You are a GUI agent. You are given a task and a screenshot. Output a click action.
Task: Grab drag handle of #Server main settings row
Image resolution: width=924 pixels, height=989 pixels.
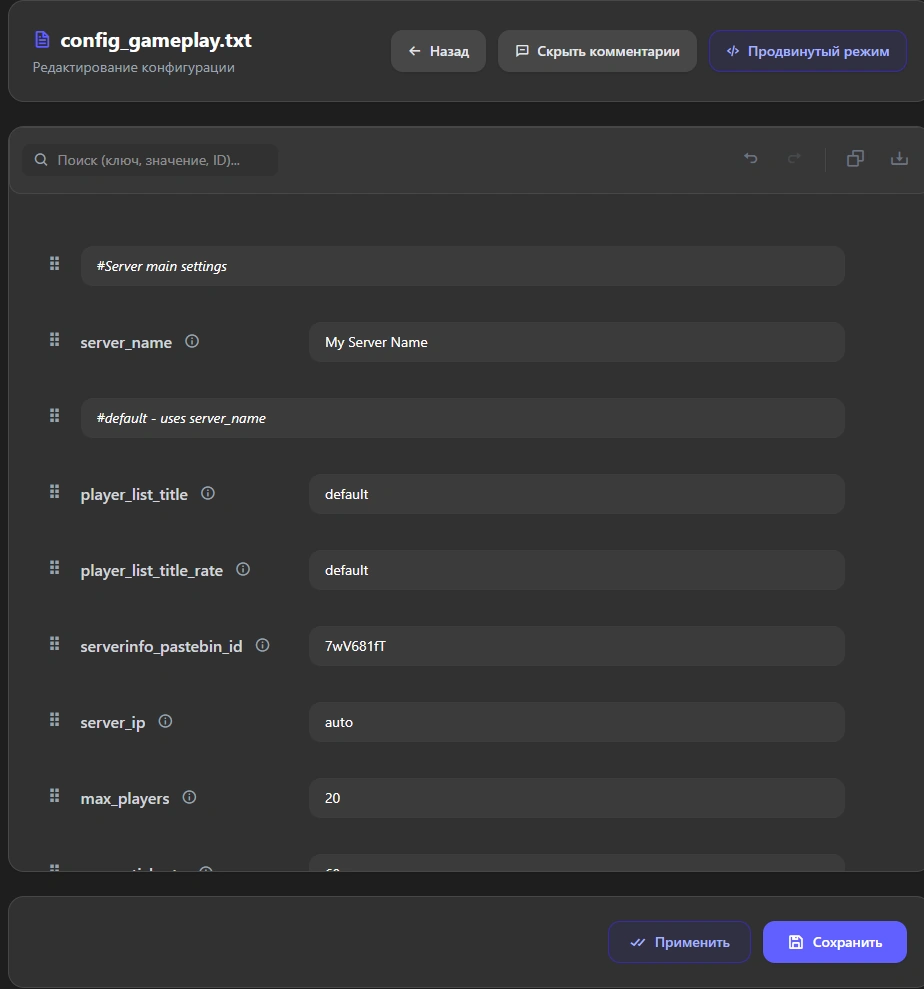tap(55, 264)
